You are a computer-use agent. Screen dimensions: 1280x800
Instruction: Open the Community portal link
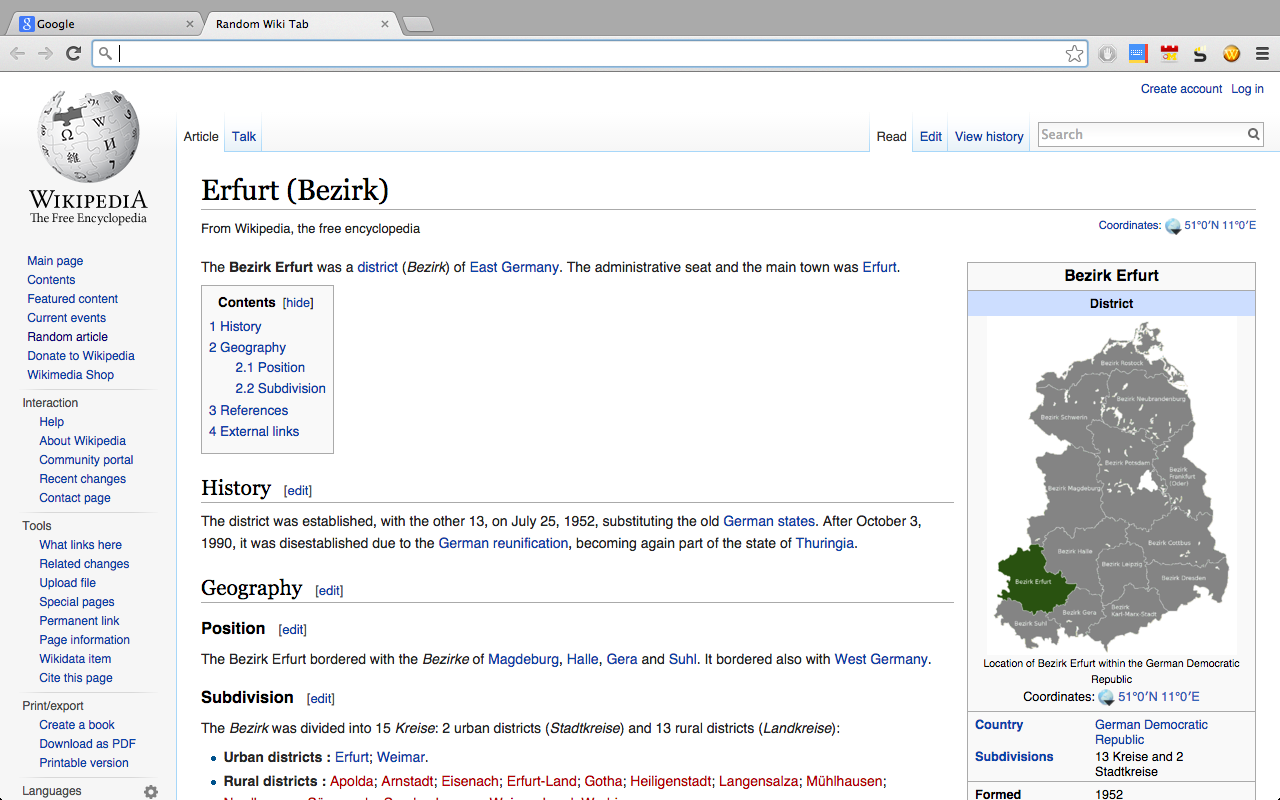[x=86, y=460]
